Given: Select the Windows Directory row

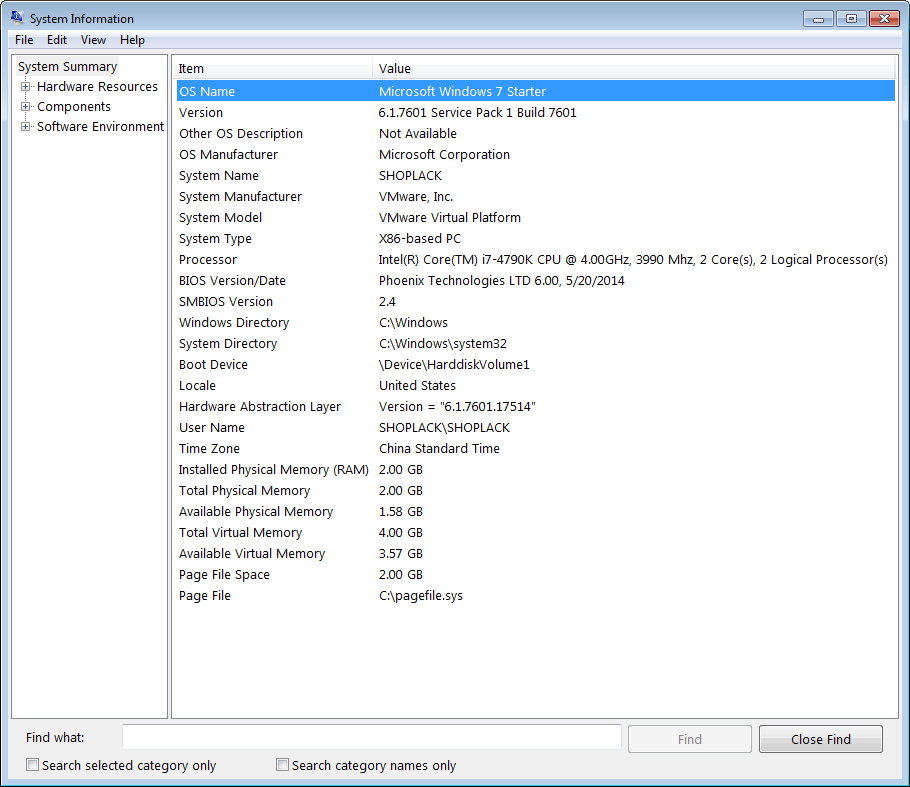Looking at the screenshot, I should point(536,323).
